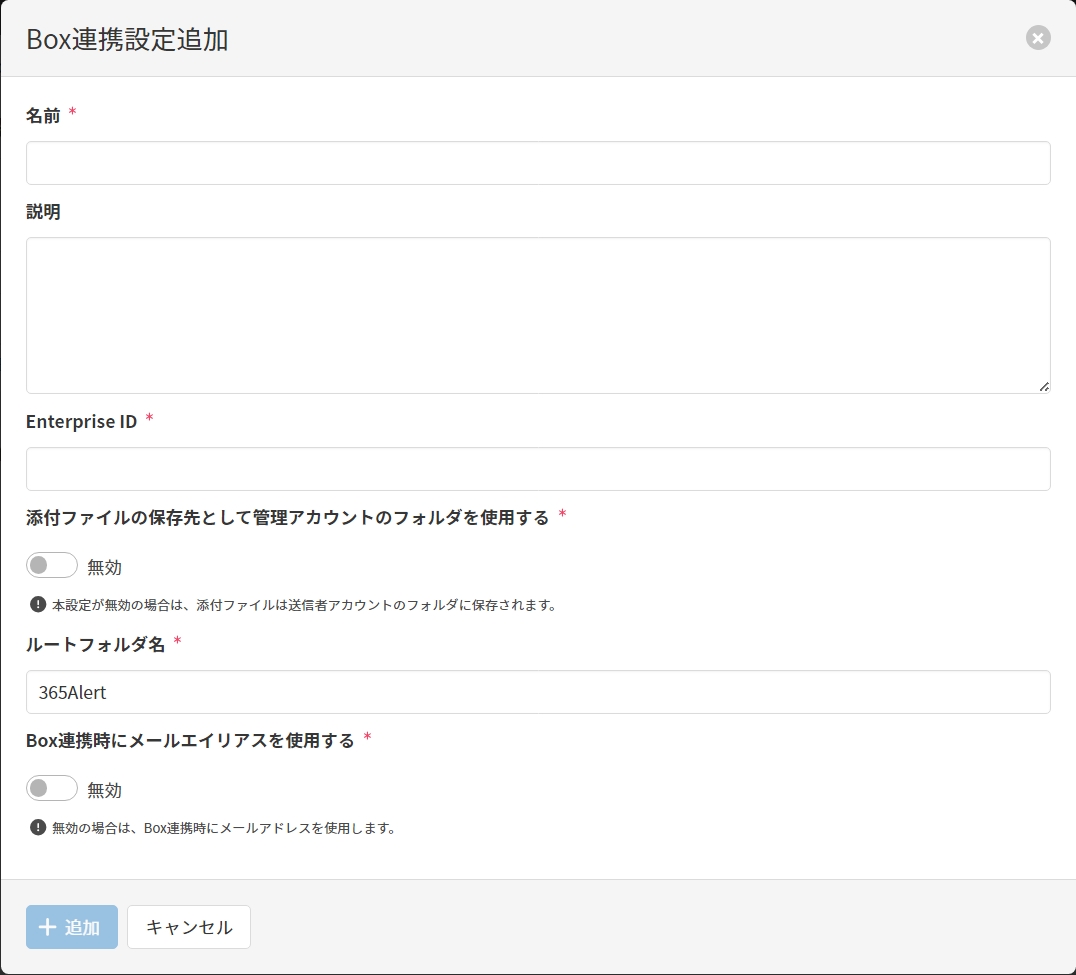Click the 説明 field label
Screen dimensions: 1076x975
click(43, 212)
